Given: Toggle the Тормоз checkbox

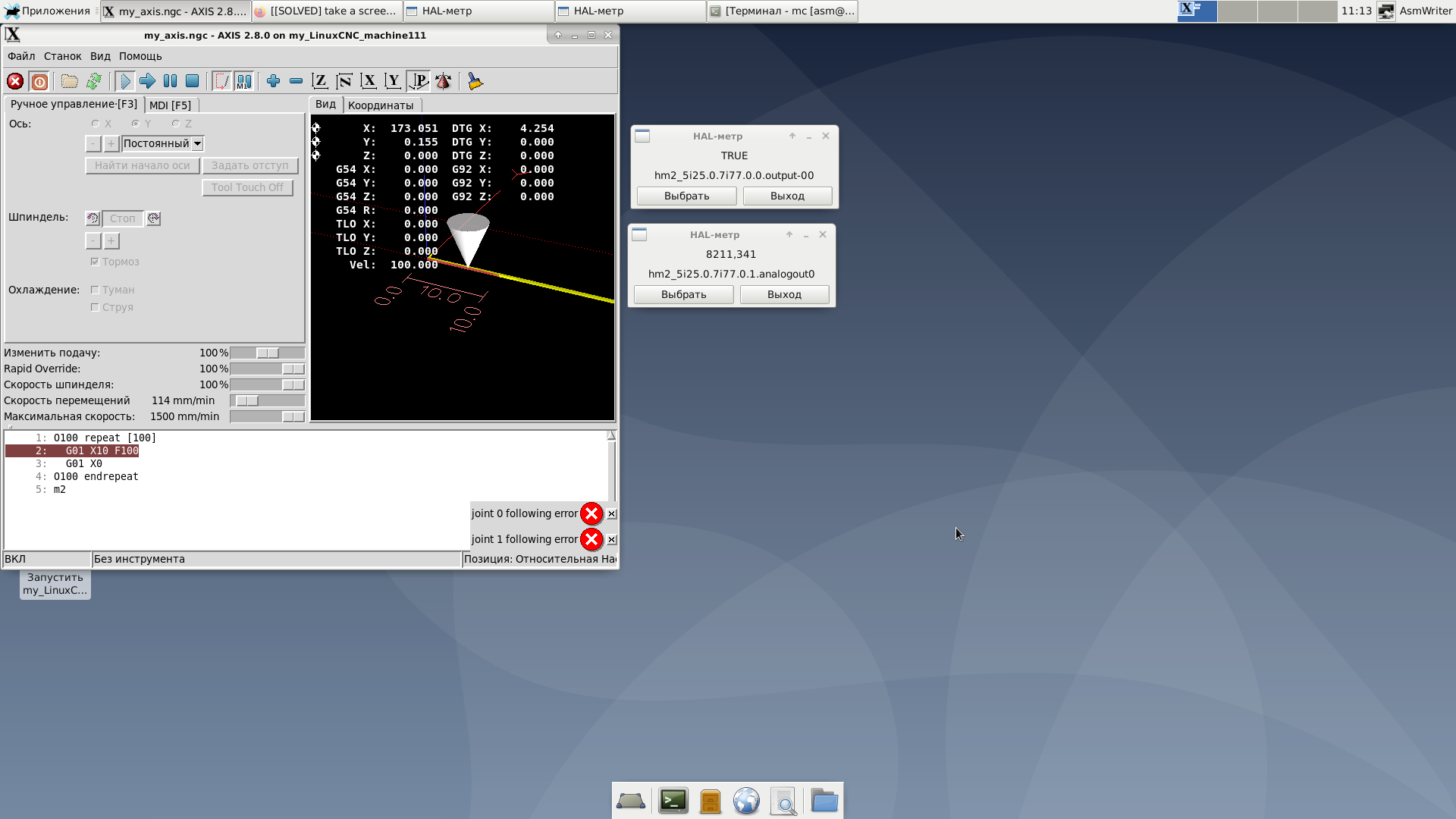Looking at the screenshot, I should click(95, 262).
